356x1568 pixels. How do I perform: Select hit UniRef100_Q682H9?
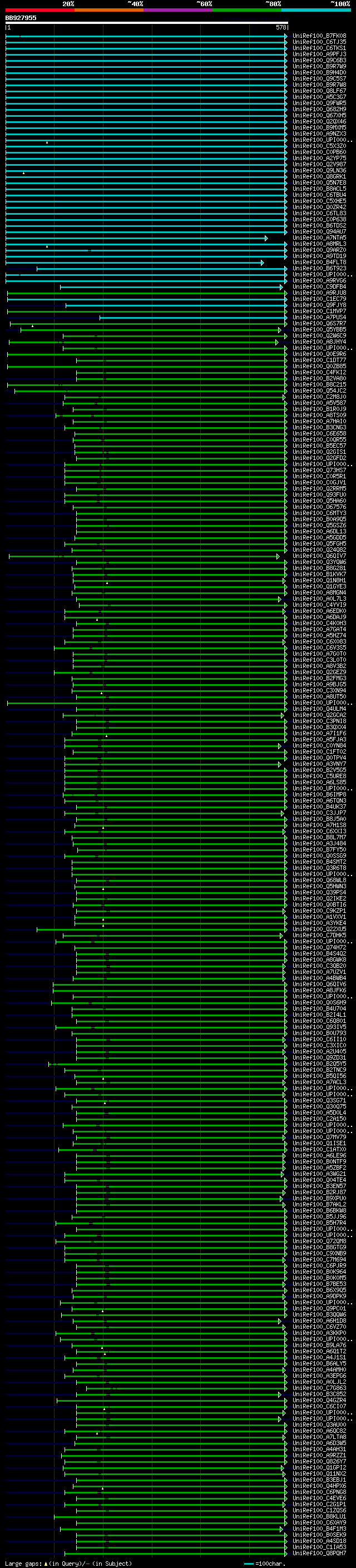pyautogui.click(x=319, y=109)
